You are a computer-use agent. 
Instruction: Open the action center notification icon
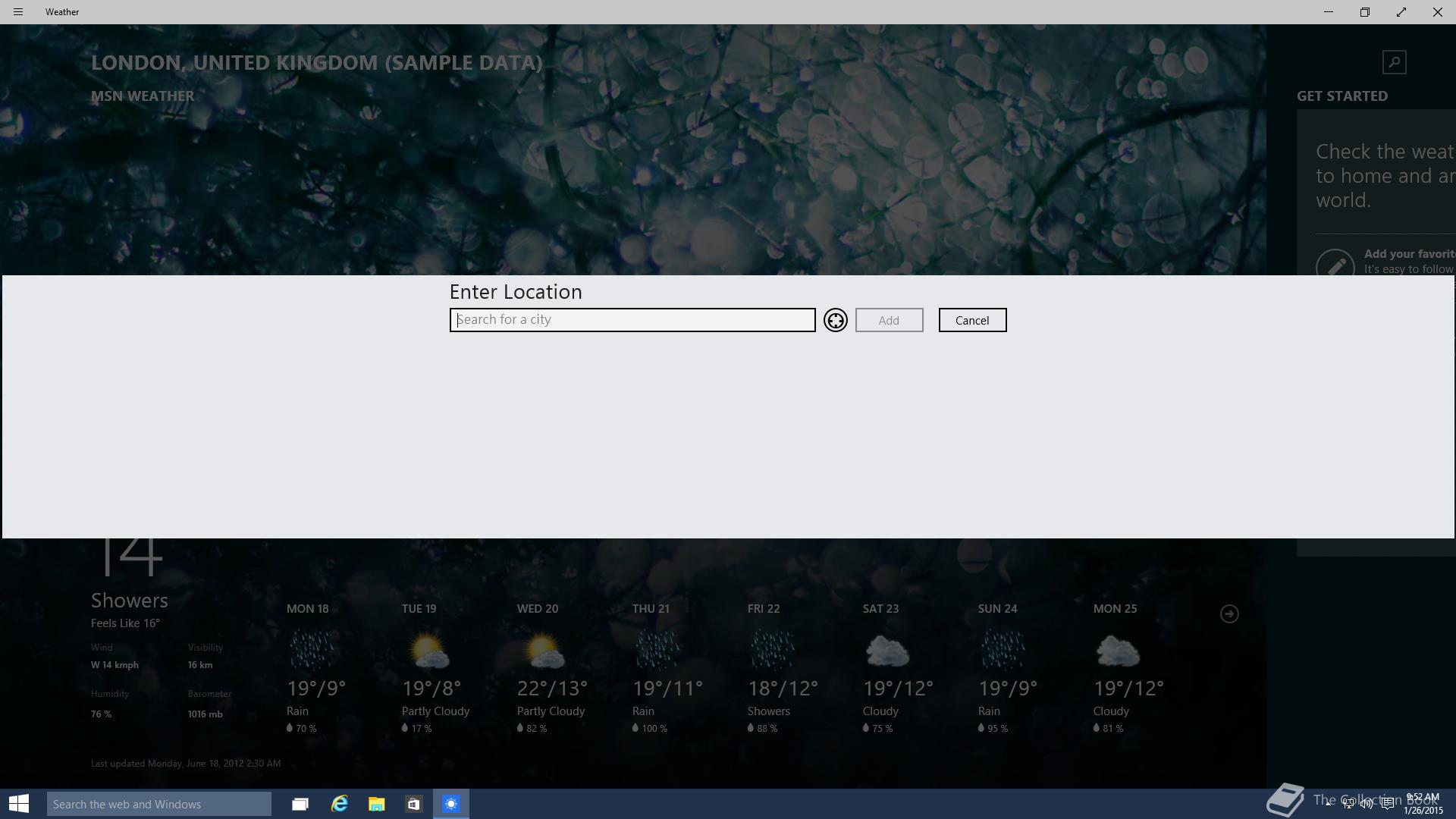click(x=1388, y=804)
